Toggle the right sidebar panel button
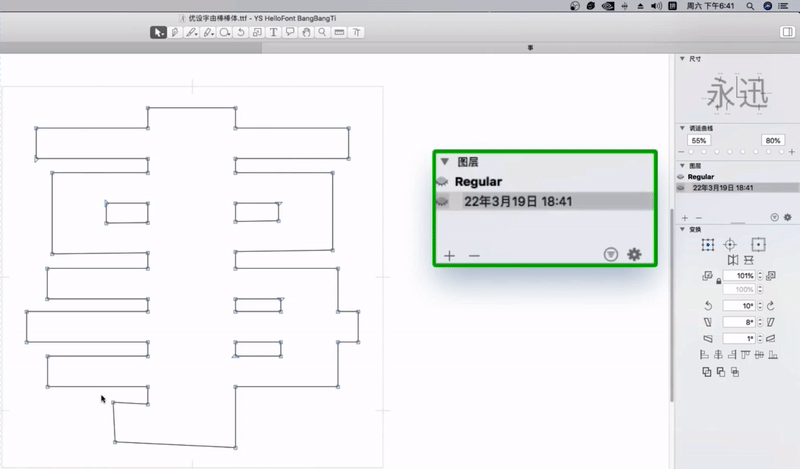The height and width of the screenshot is (469, 800). pos(787,32)
